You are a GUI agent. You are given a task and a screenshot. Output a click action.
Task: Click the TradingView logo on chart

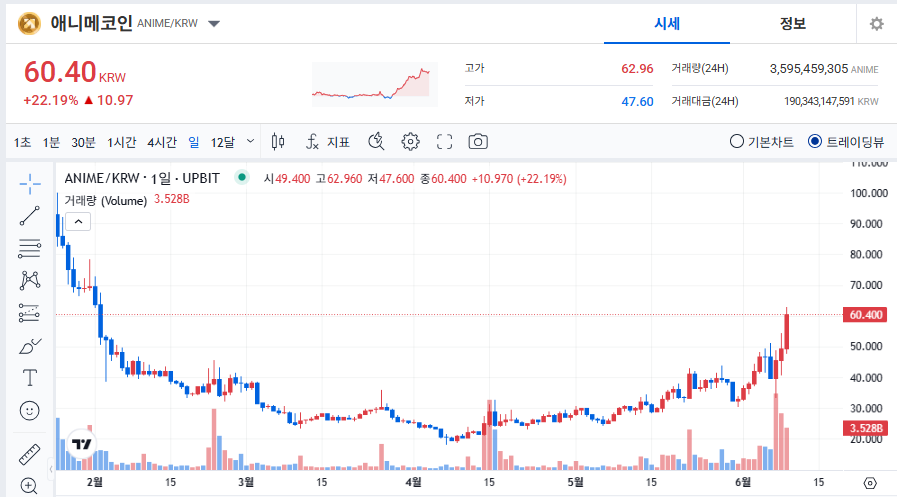pyautogui.click(x=81, y=444)
